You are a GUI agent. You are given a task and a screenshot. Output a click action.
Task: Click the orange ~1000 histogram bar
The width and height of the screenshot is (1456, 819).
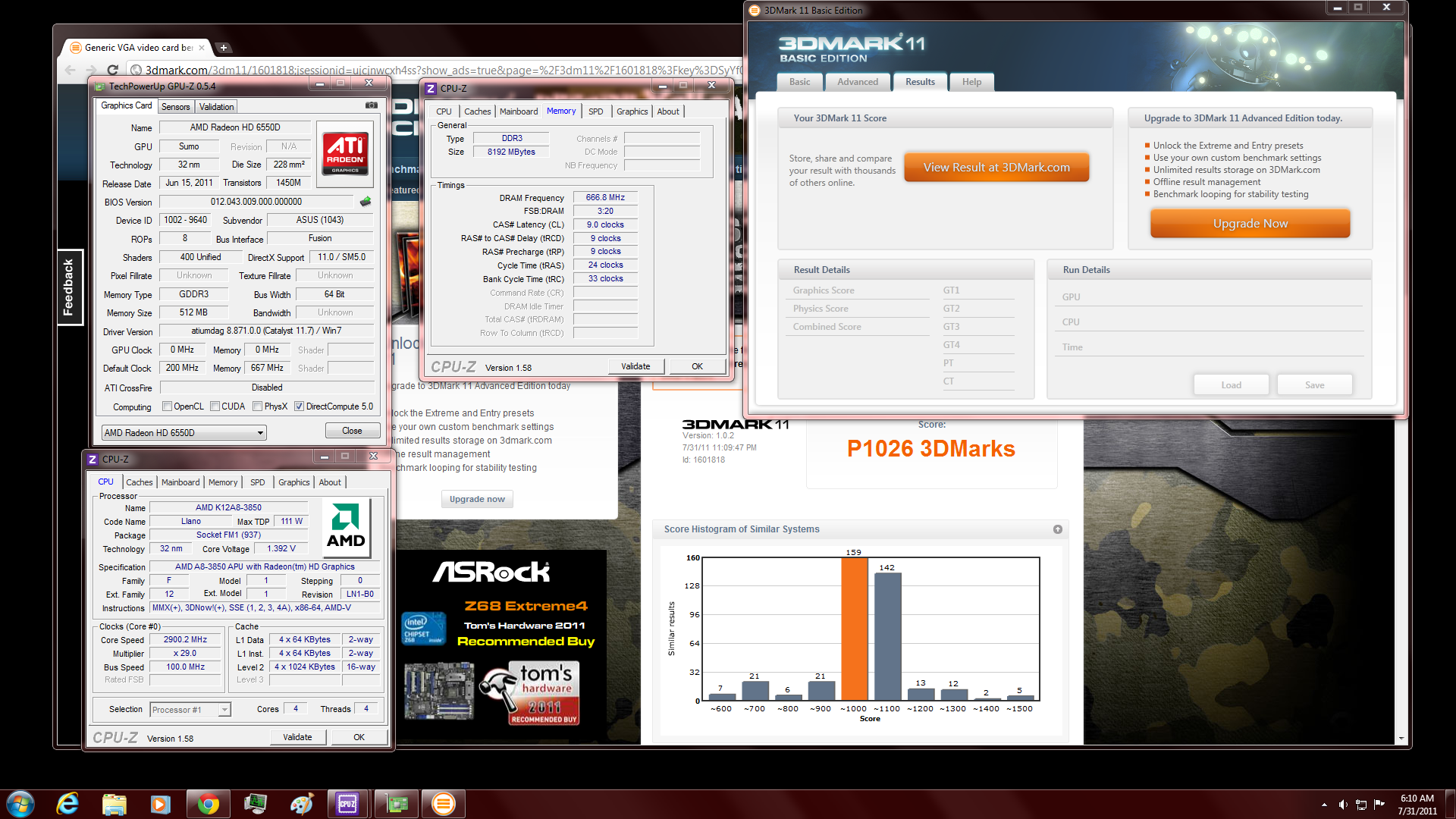coord(854,629)
